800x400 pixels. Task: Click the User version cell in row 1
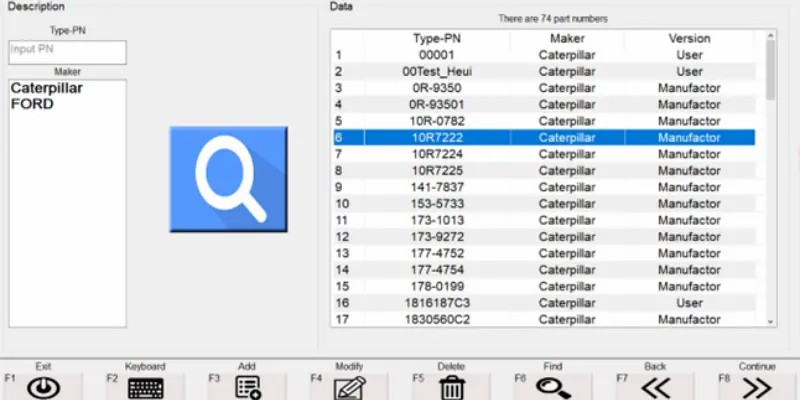point(689,55)
